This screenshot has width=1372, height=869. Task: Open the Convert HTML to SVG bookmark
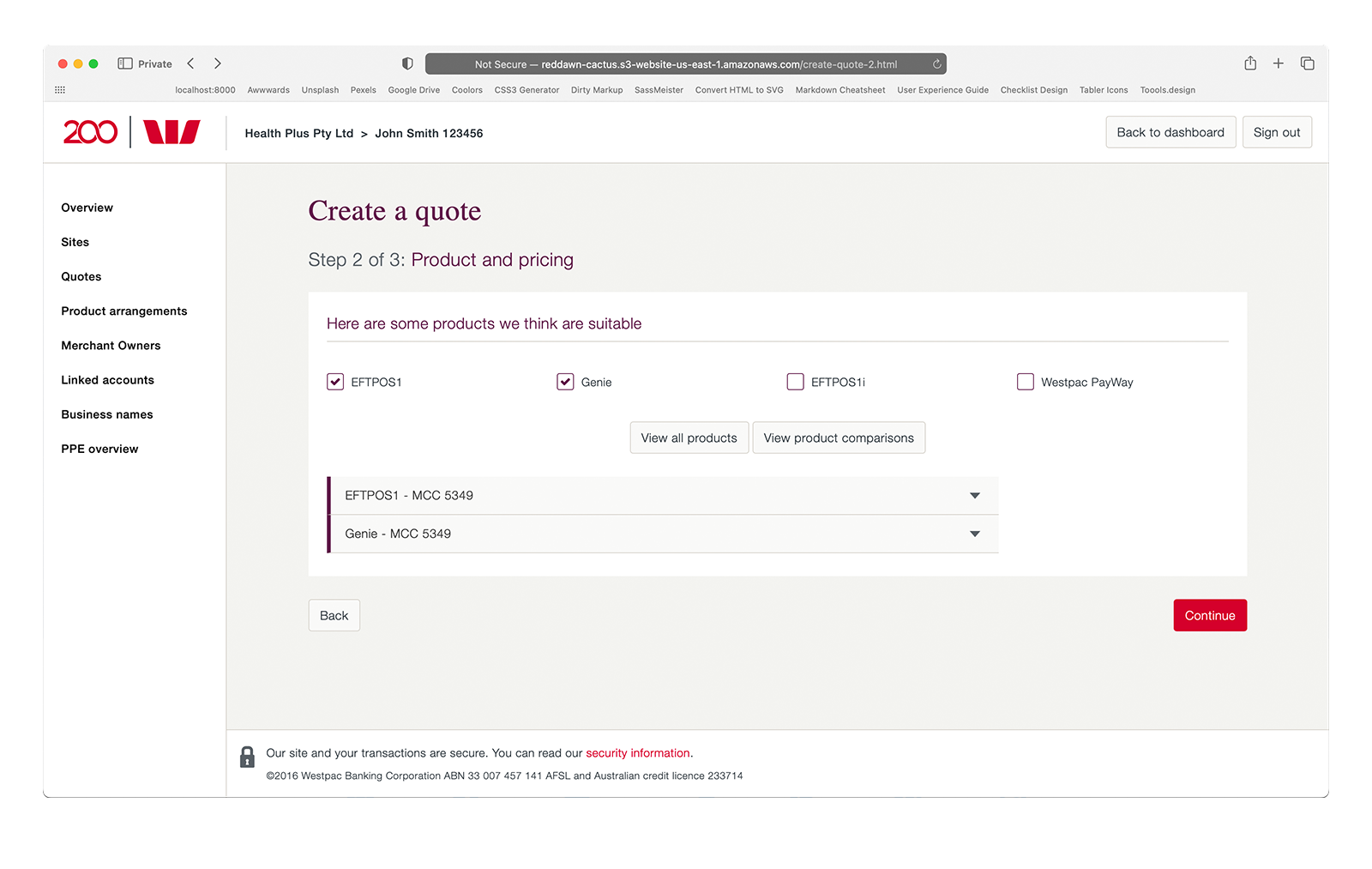coord(739,90)
